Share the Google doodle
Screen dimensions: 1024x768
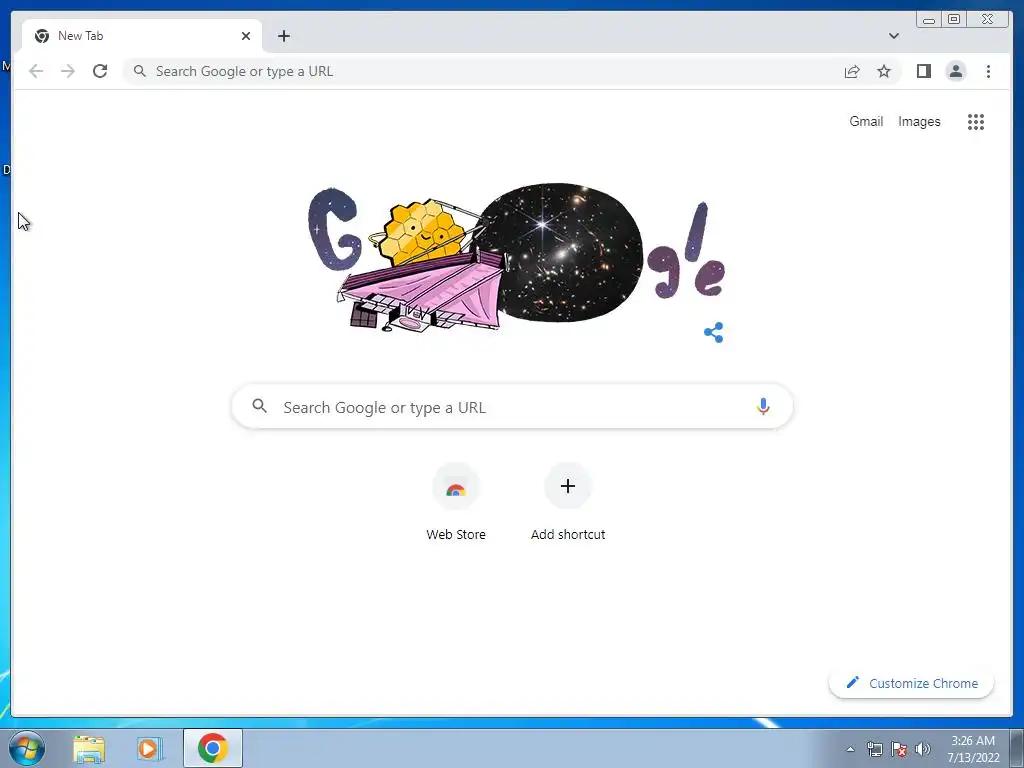[x=714, y=332]
